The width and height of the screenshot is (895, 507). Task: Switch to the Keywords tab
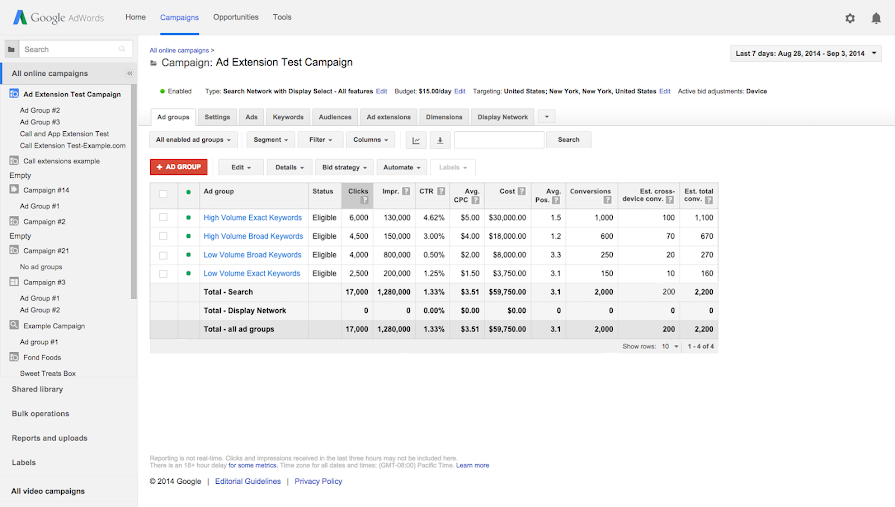288,117
